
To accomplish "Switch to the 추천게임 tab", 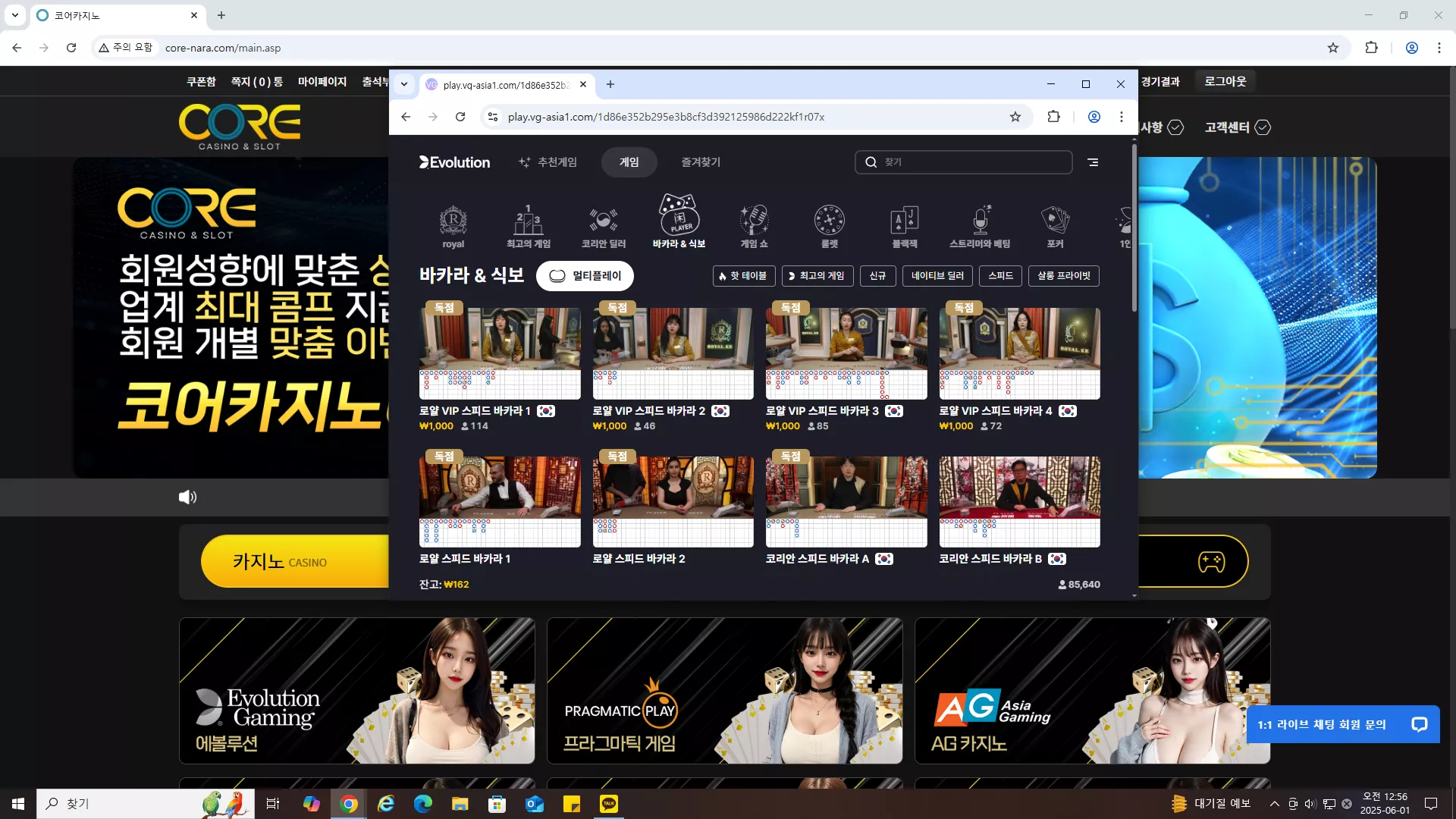I will tap(548, 162).
